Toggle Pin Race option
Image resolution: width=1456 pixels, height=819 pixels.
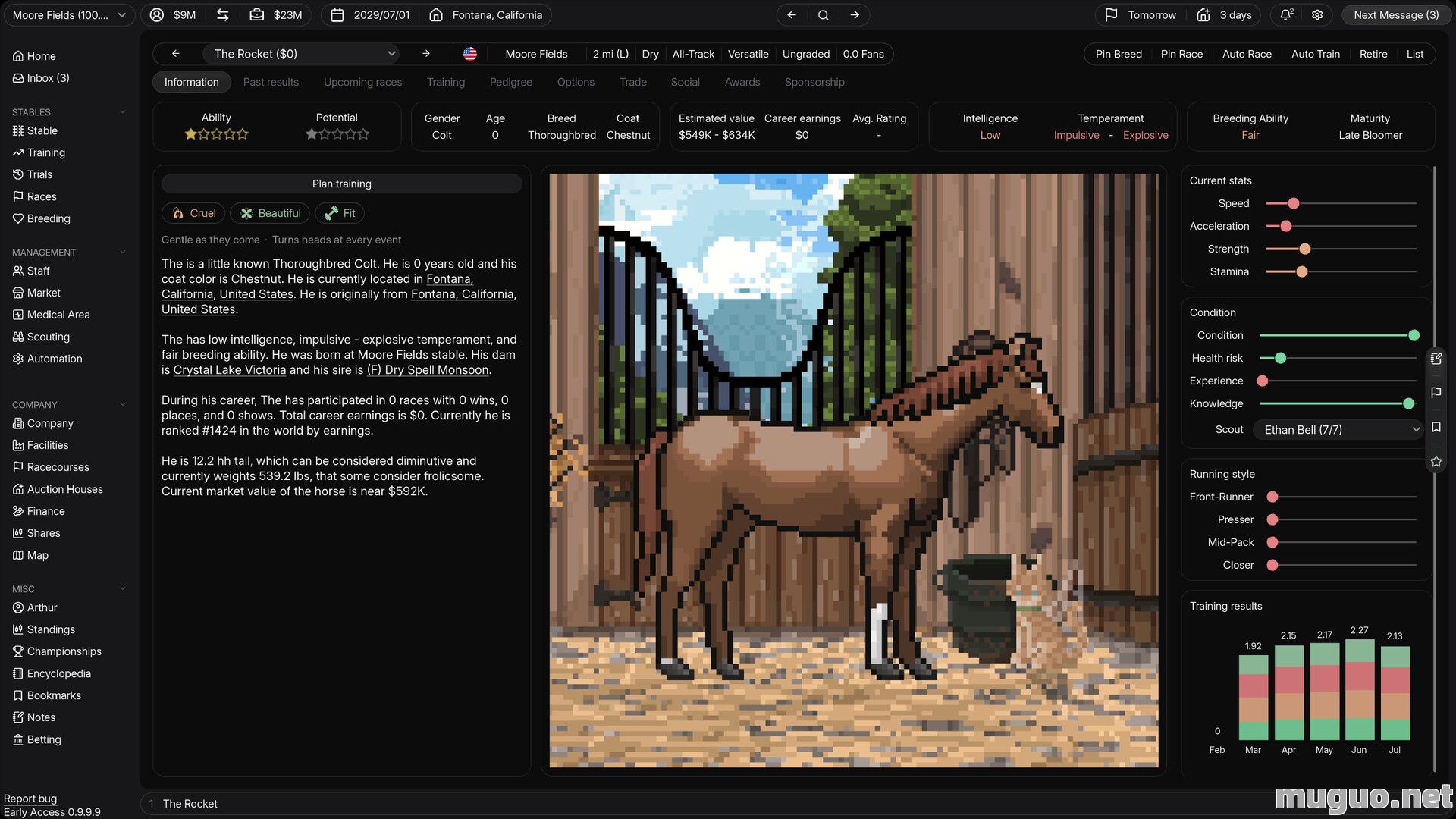(1181, 54)
